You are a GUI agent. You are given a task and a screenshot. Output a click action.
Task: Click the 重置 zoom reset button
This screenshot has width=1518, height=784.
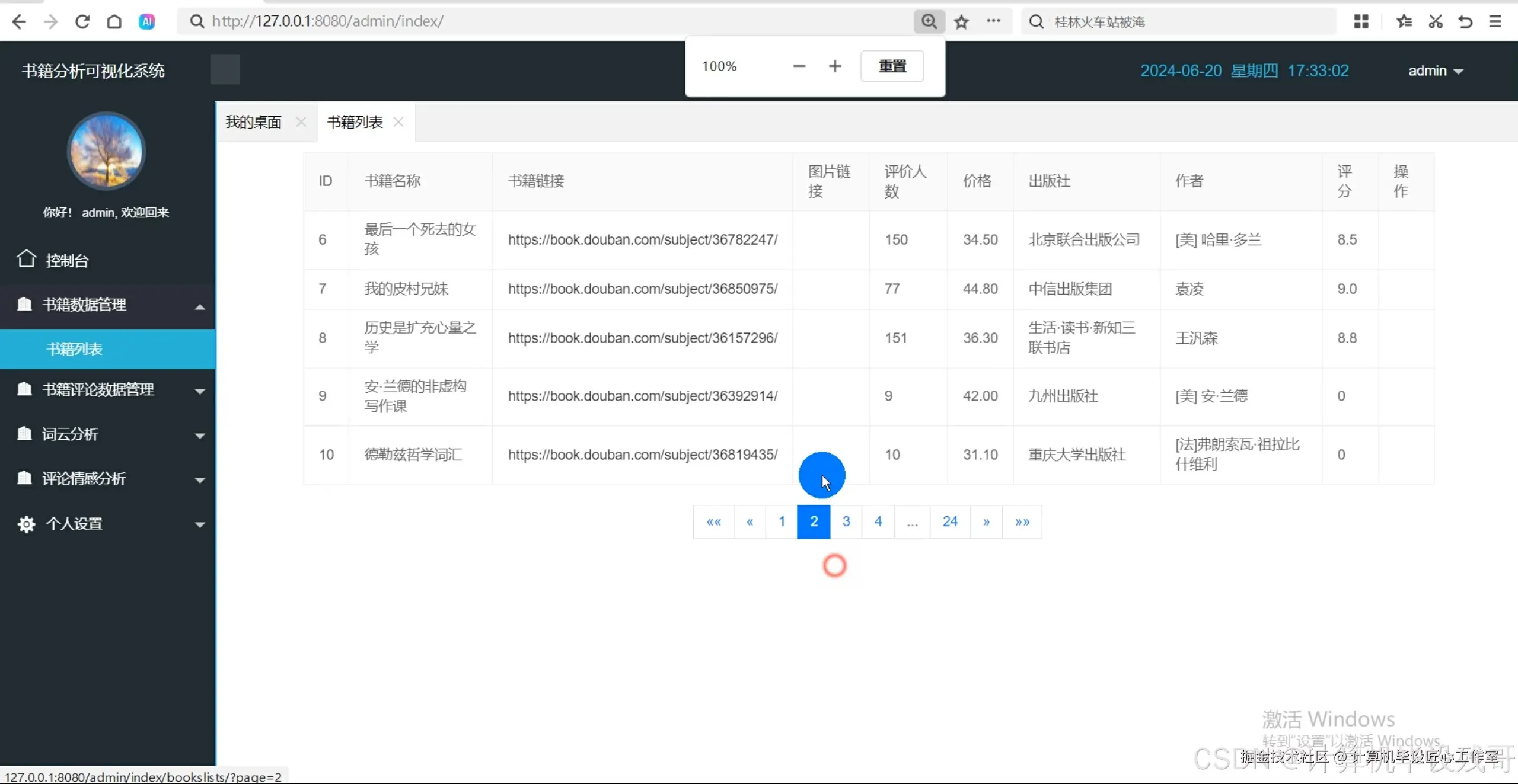tap(892, 66)
